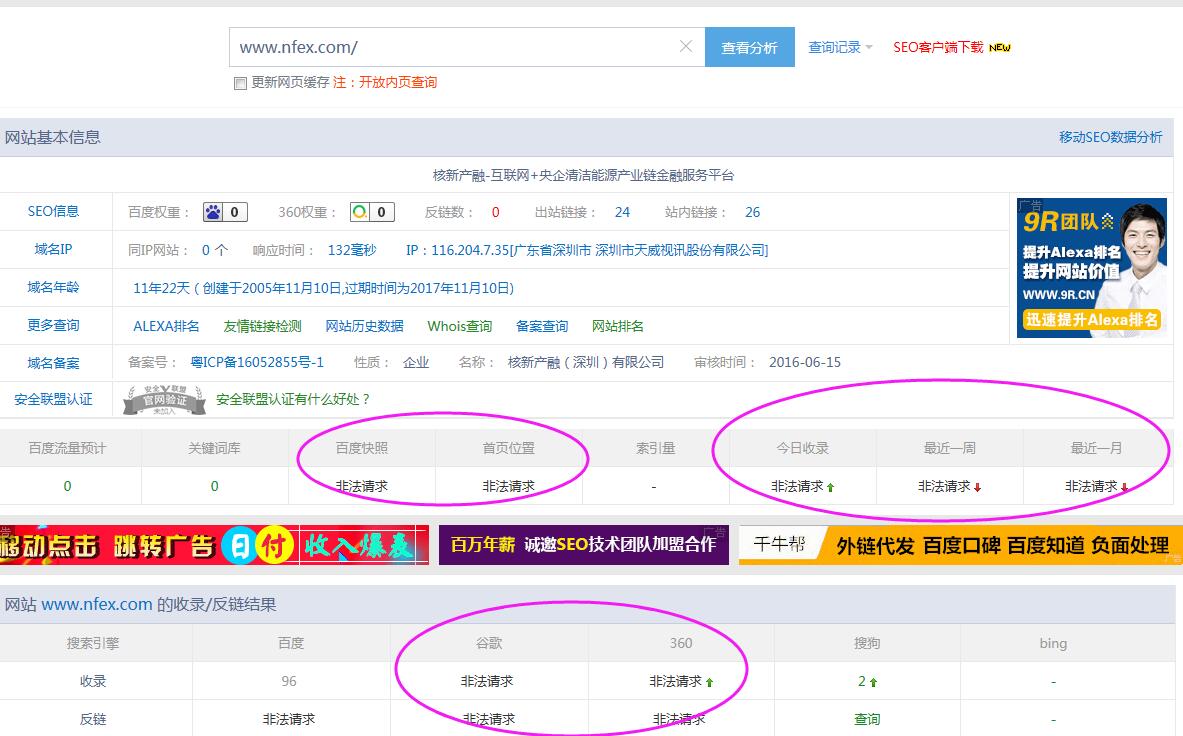The width and height of the screenshot is (1183, 736).
Task: Click the green arrow beside 搜狗 收录 value 2
Action: tap(874, 682)
